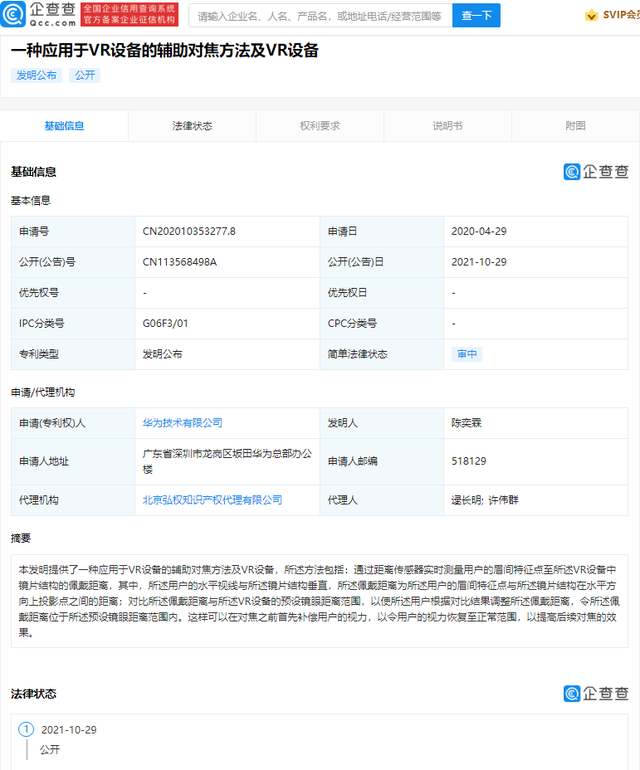Click the 审中 legal status badge
The width and height of the screenshot is (640, 770).
[467, 354]
